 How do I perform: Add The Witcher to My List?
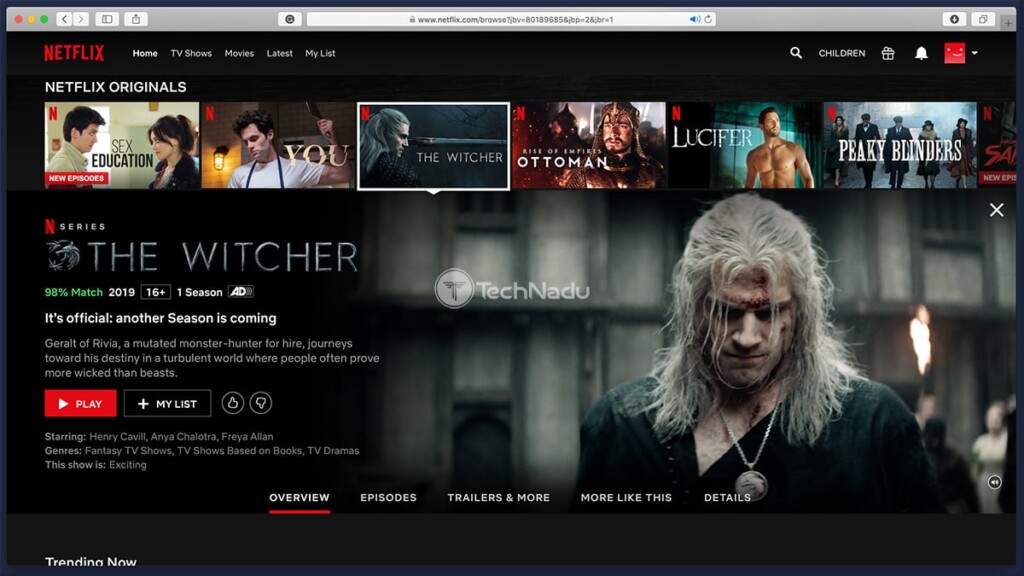(167, 403)
